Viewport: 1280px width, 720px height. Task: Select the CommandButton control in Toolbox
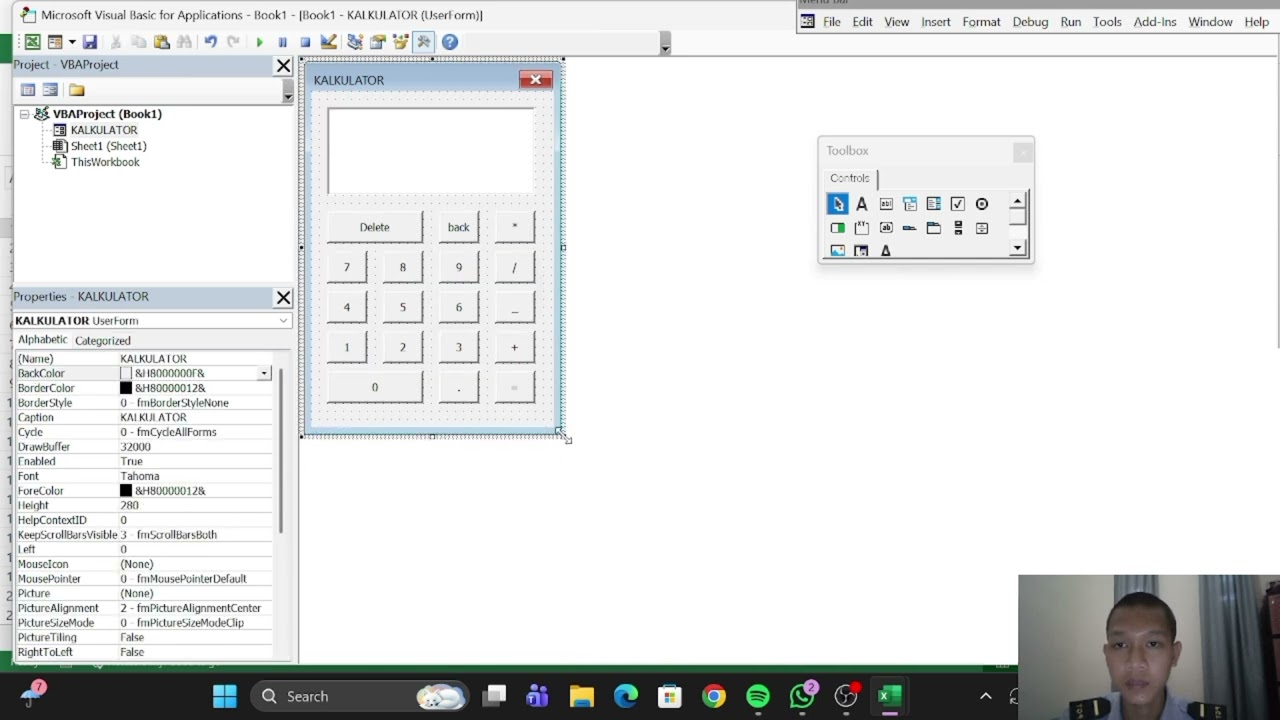coord(886,228)
